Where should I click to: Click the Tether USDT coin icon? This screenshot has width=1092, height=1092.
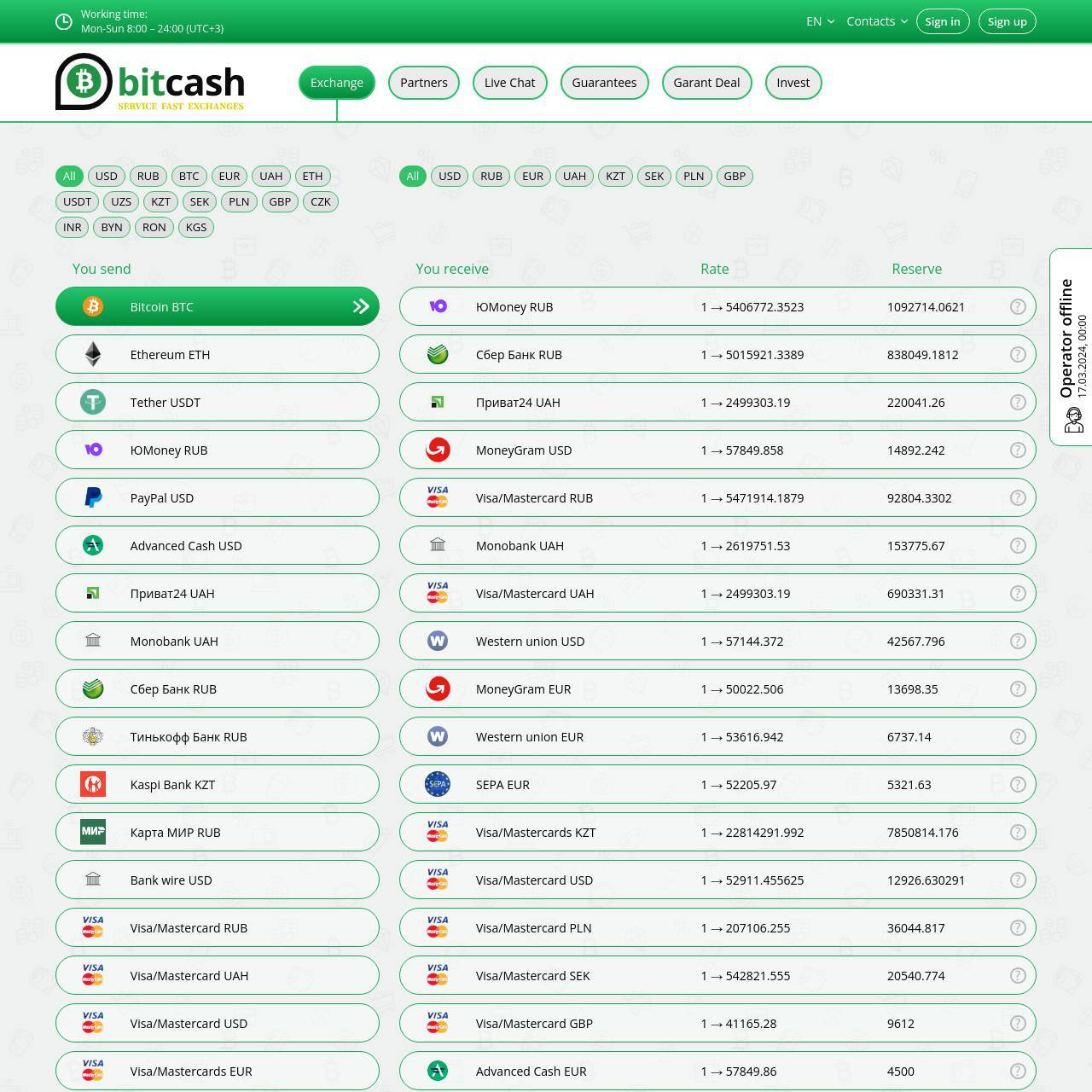93,403
